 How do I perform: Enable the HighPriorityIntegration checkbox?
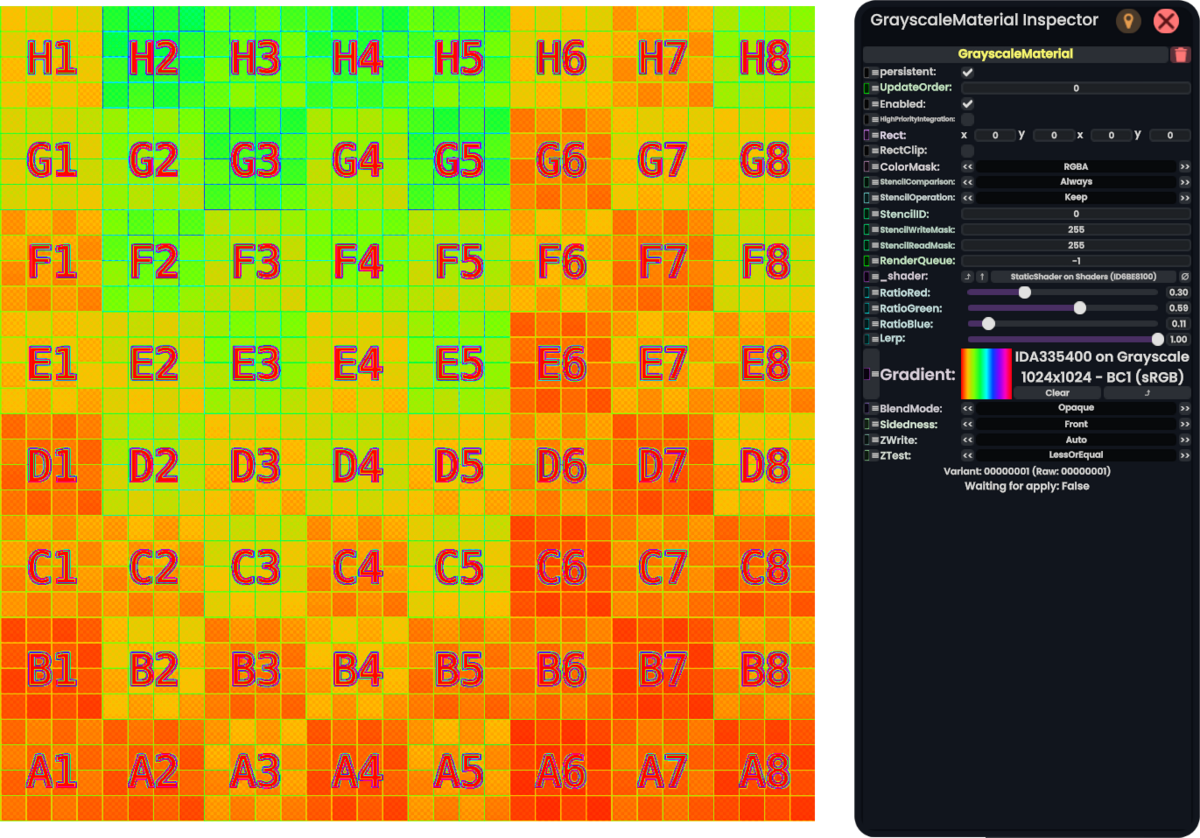point(967,119)
